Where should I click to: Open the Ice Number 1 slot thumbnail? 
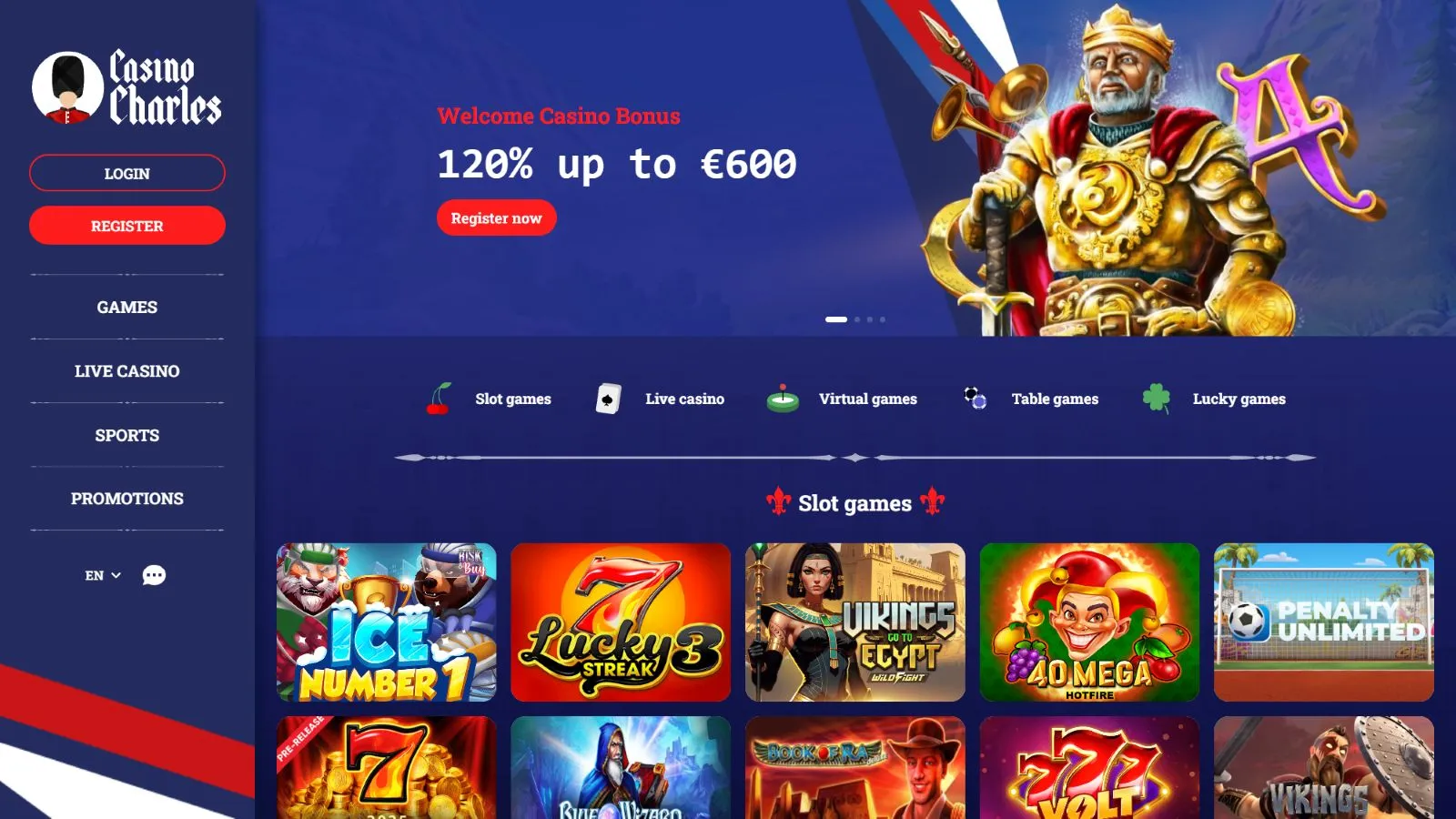[x=387, y=622]
